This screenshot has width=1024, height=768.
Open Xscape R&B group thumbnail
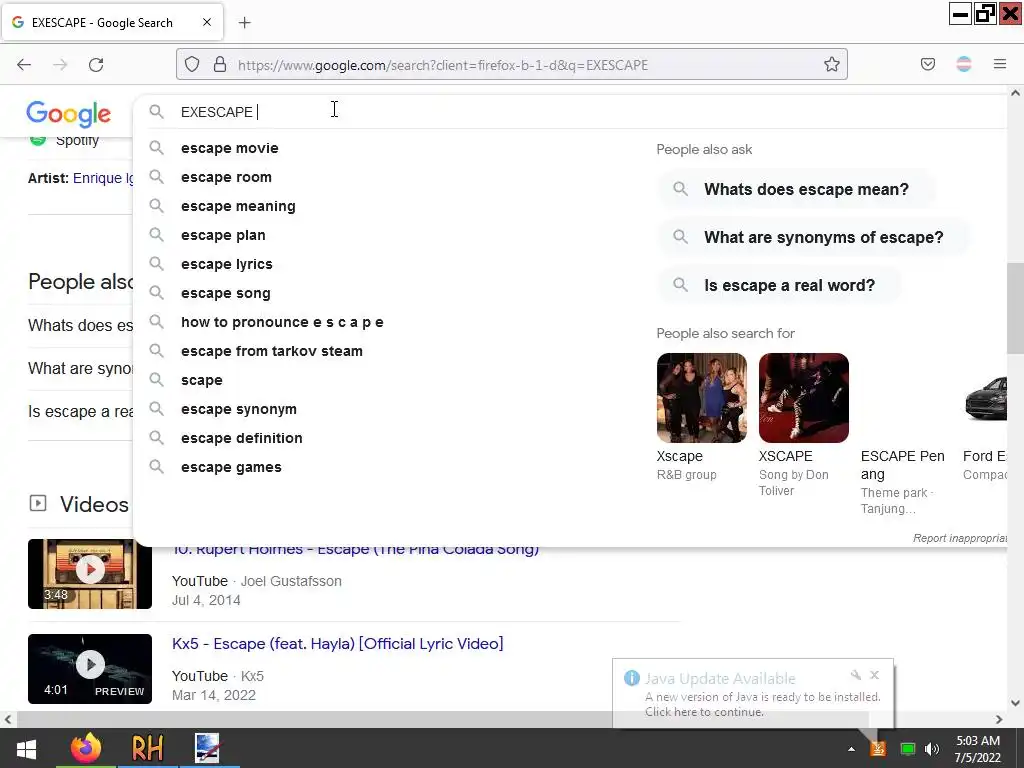[x=701, y=398]
